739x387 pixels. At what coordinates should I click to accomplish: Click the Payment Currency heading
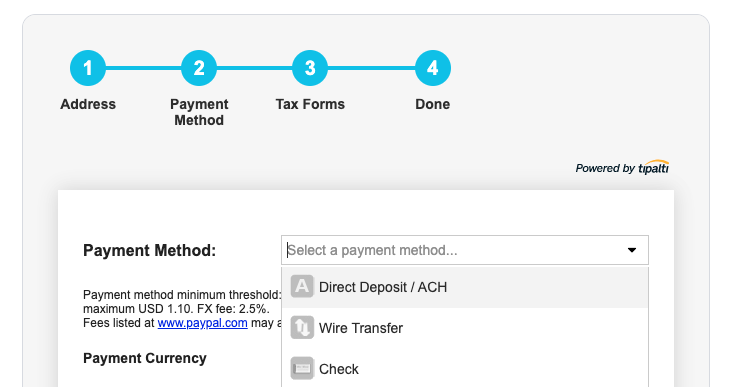pyautogui.click(x=145, y=358)
